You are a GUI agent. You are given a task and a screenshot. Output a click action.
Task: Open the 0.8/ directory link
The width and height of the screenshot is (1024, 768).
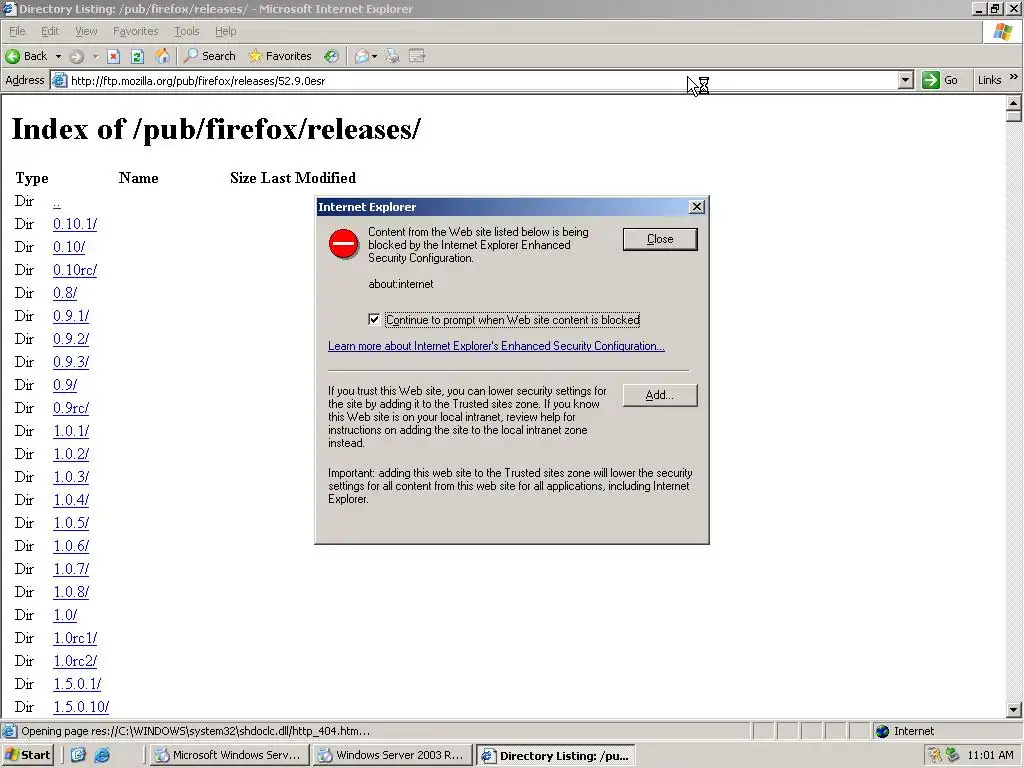65,293
